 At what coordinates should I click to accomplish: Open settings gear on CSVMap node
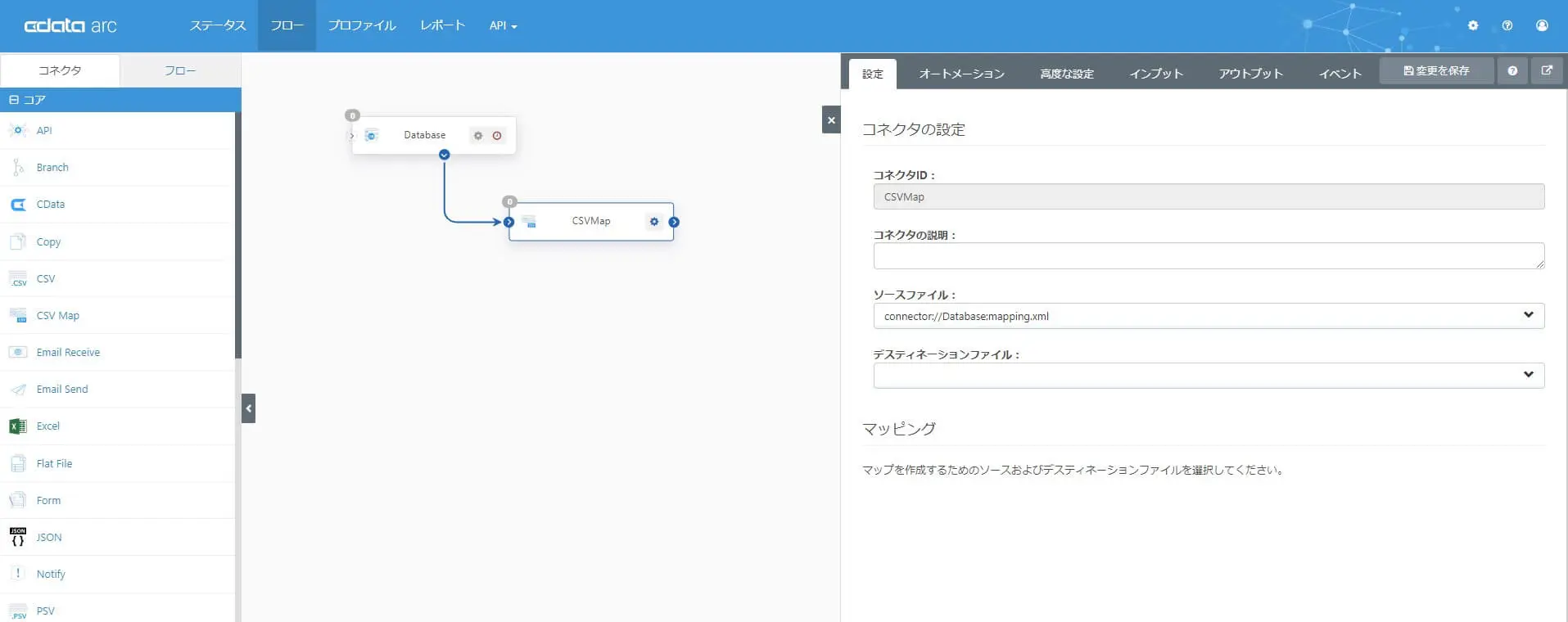click(653, 221)
